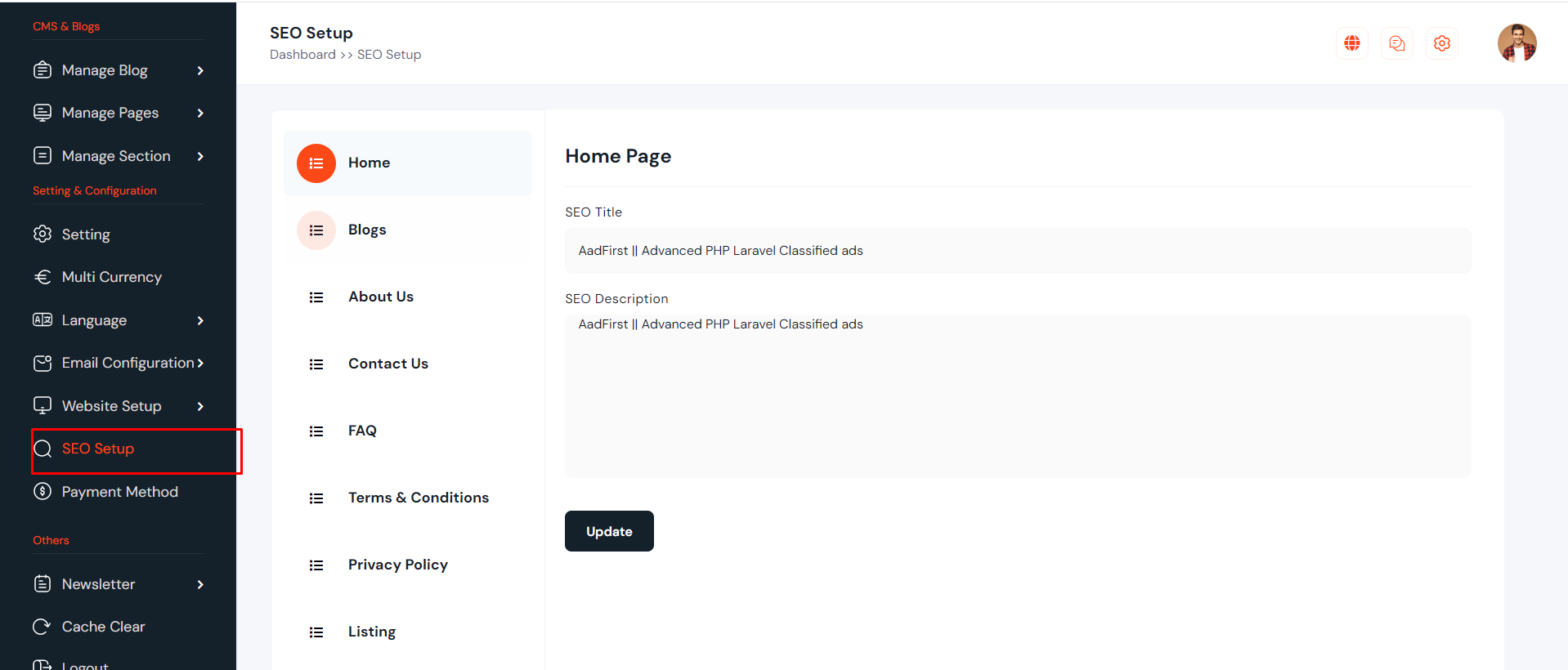Viewport: 1568px width, 670px height.
Task: Click the Cache Clear refresh icon
Action: (42, 627)
